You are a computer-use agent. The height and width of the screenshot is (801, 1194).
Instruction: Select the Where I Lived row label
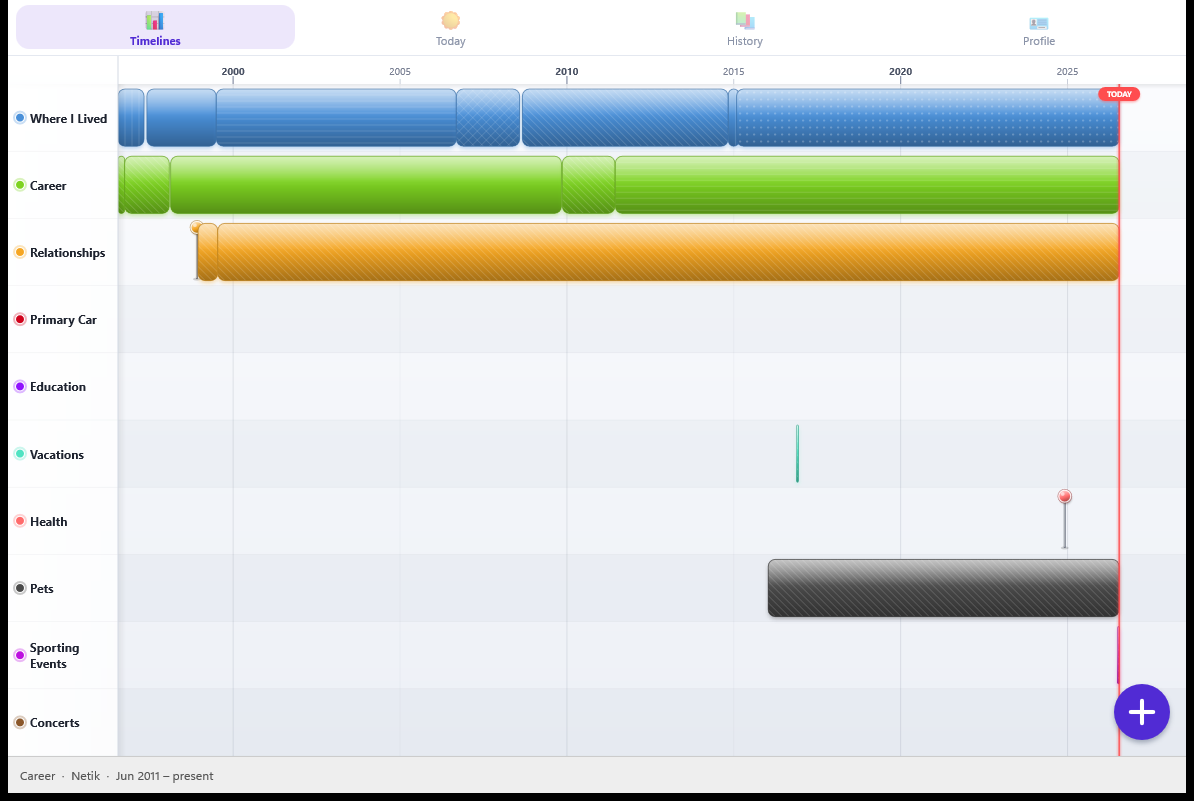pyautogui.click(x=69, y=119)
